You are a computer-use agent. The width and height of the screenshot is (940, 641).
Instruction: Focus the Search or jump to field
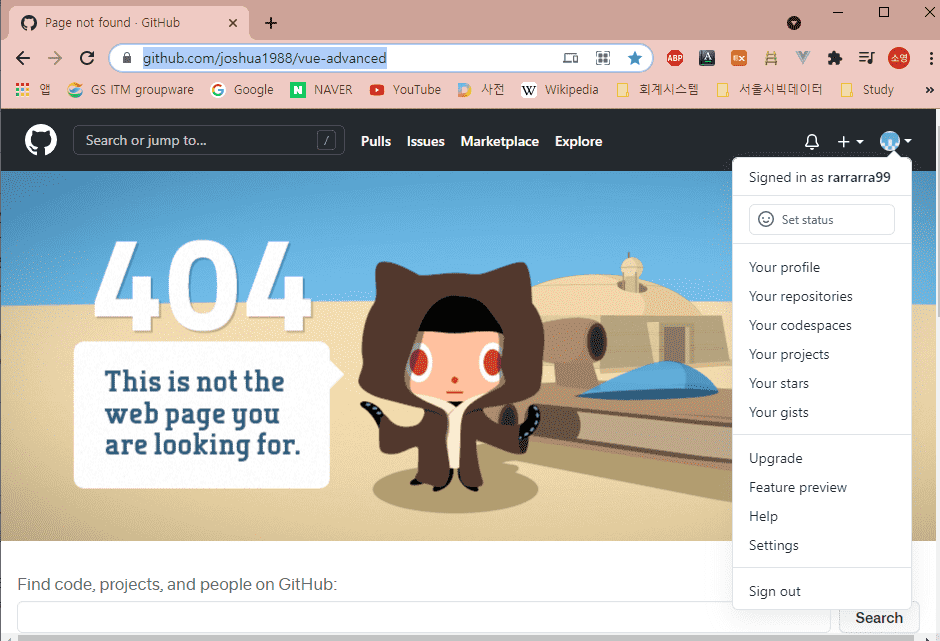tap(209, 140)
